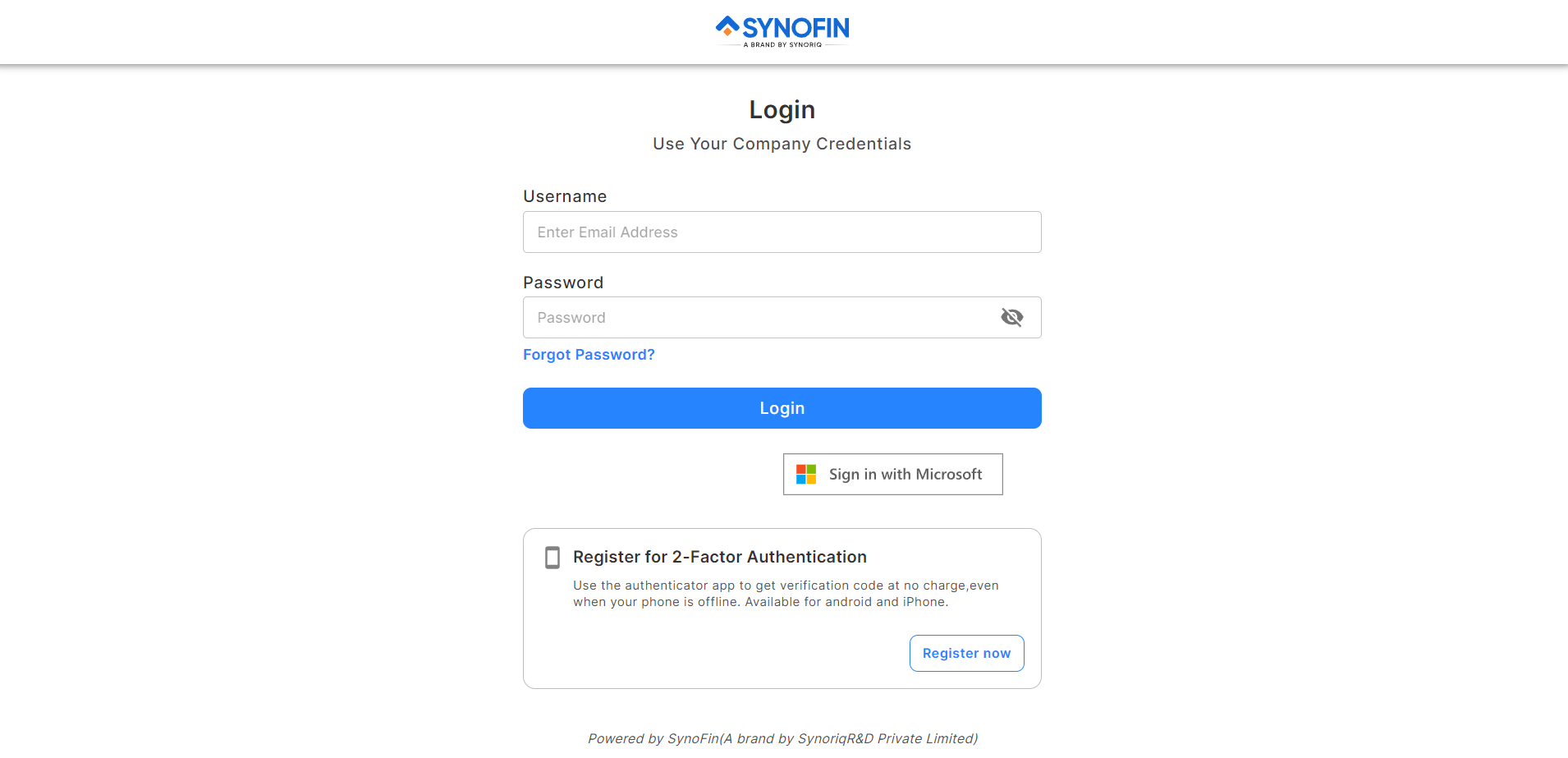Screen dimensions: 1568x758
Task: Click the authenticator app description text
Action: click(x=786, y=594)
